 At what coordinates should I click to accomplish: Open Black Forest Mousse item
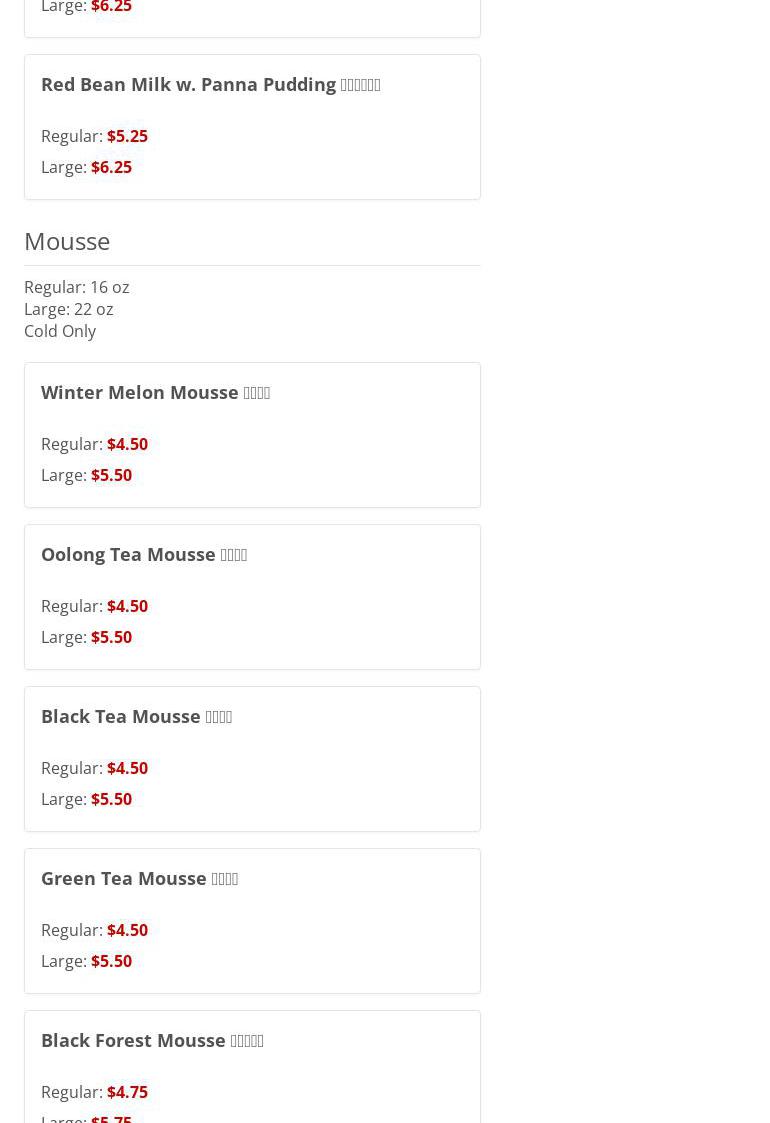pos(152,1041)
